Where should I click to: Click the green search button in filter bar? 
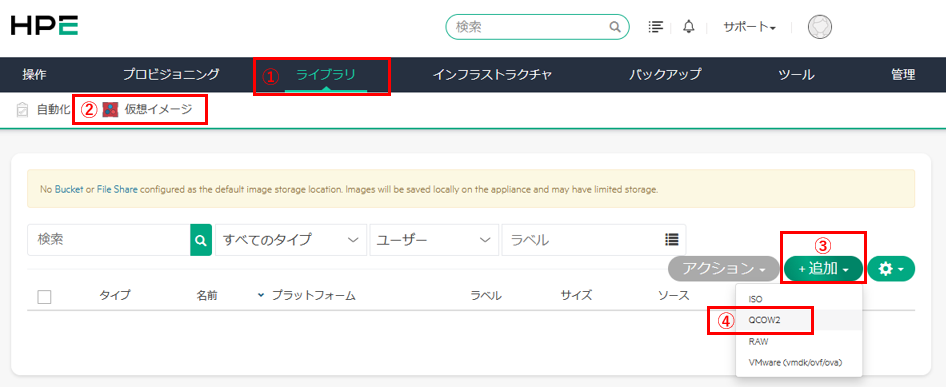click(201, 240)
